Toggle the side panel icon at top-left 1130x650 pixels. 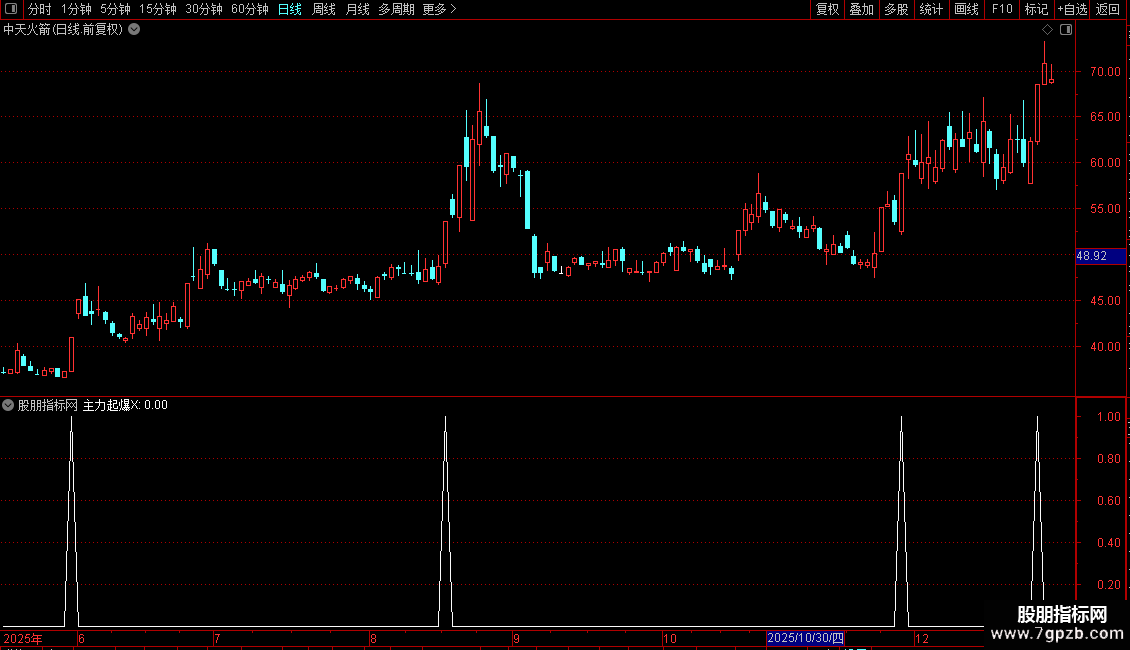(x=11, y=9)
